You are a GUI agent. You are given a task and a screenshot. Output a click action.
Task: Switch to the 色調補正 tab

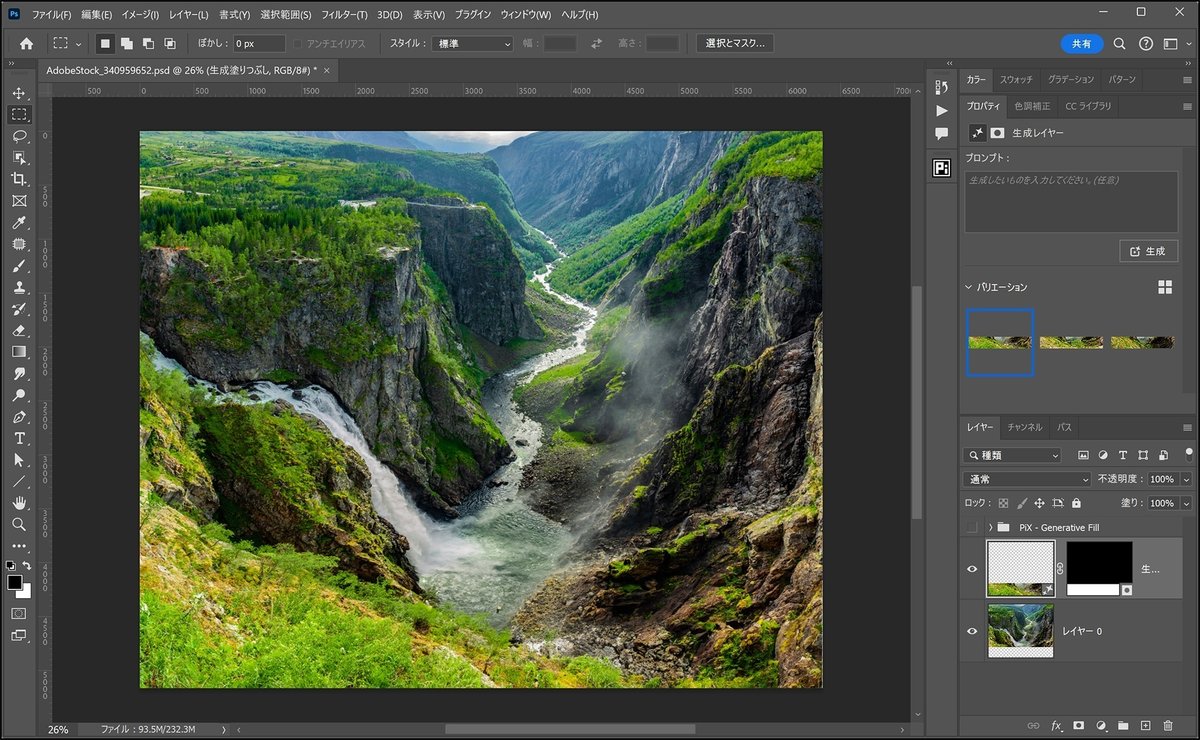point(1032,106)
